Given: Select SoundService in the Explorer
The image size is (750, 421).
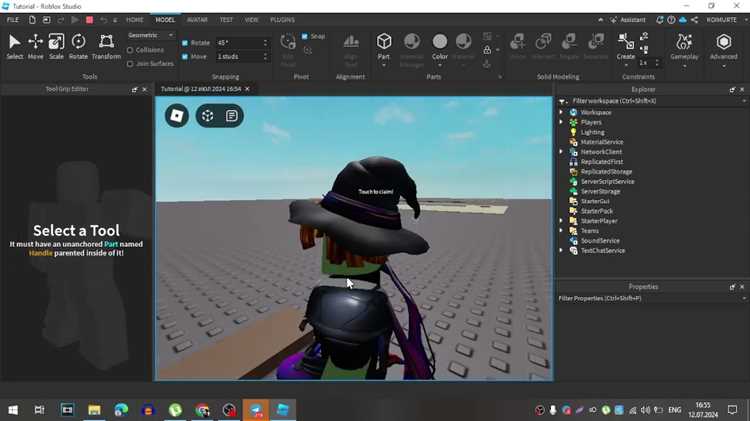Looking at the screenshot, I should click(600, 241).
